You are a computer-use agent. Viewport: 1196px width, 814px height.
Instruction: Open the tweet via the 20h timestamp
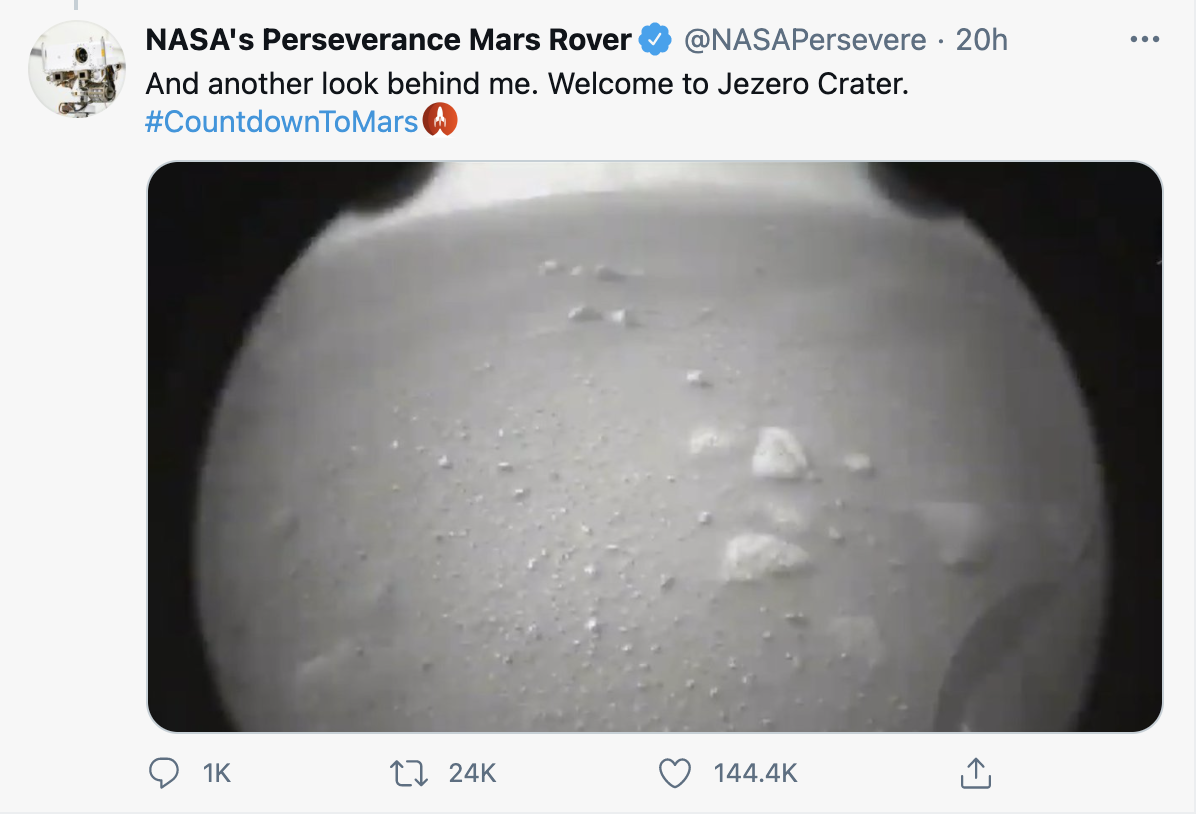point(982,40)
